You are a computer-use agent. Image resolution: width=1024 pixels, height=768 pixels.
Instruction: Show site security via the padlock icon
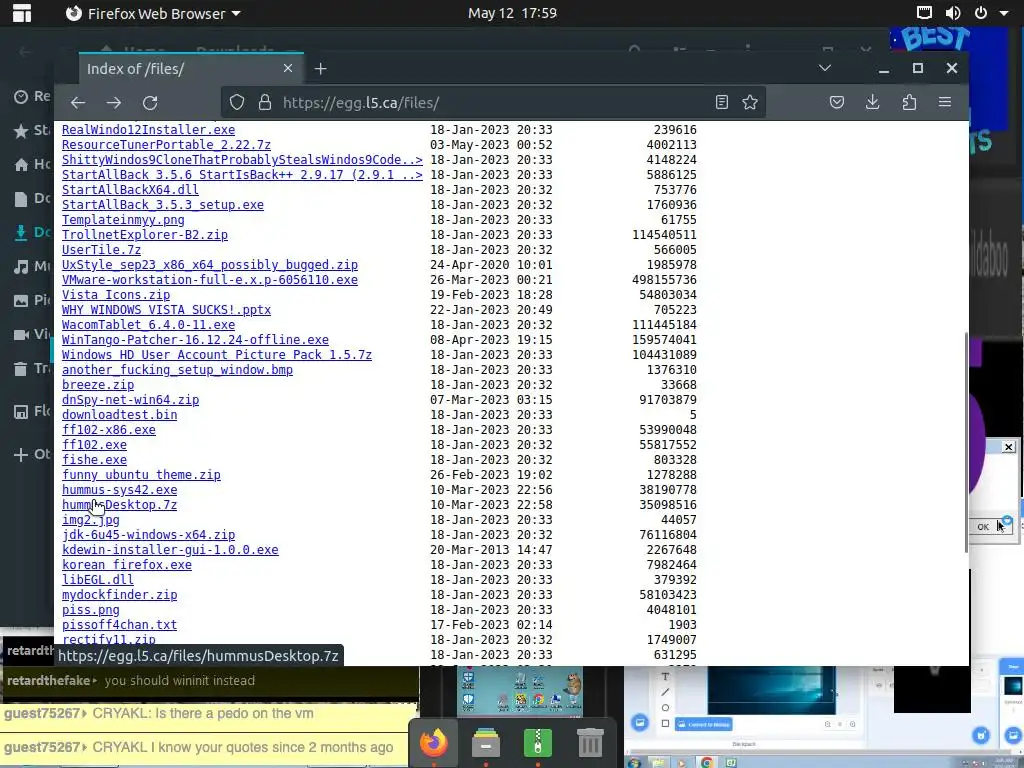coord(264,103)
